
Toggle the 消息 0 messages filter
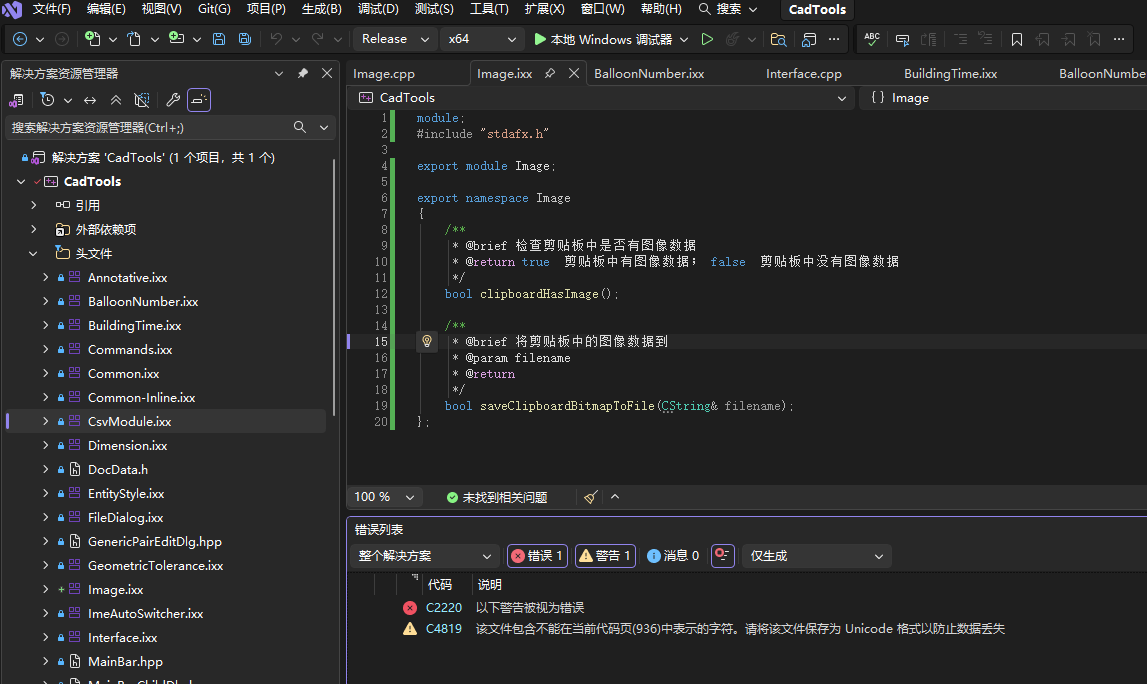coord(673,556)
